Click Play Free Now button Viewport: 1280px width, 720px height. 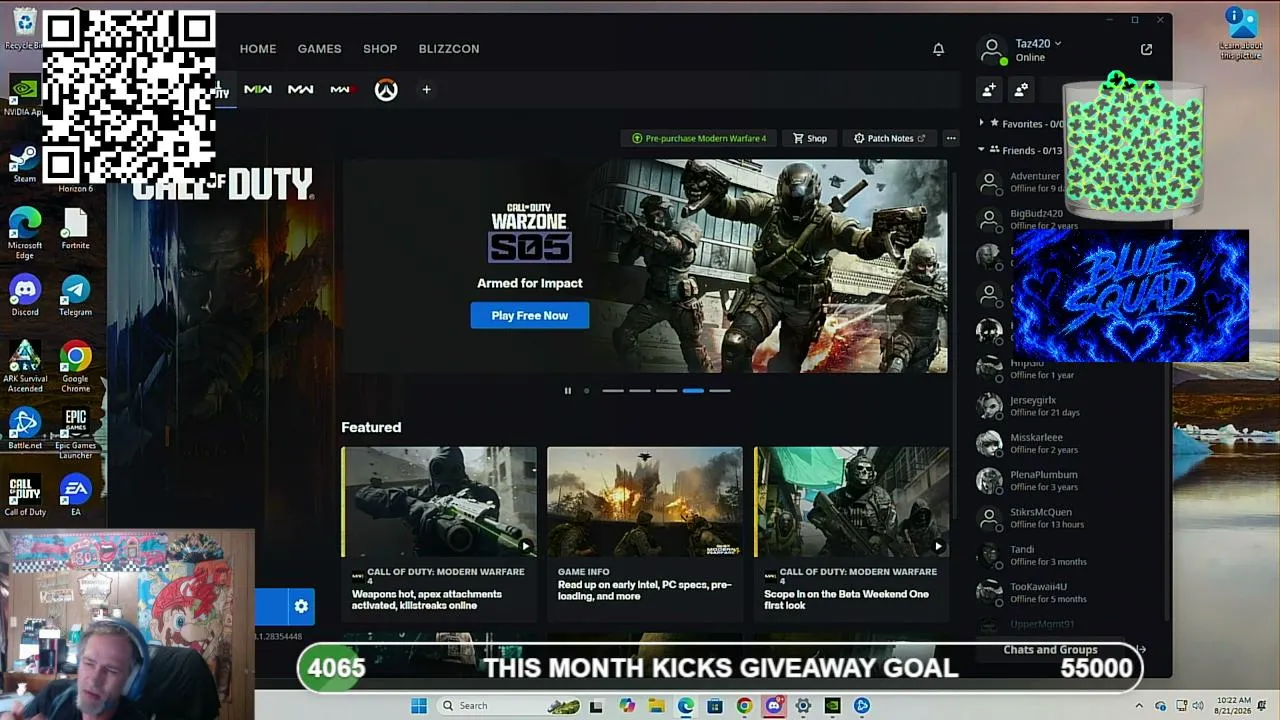click(x=530, y=316)
